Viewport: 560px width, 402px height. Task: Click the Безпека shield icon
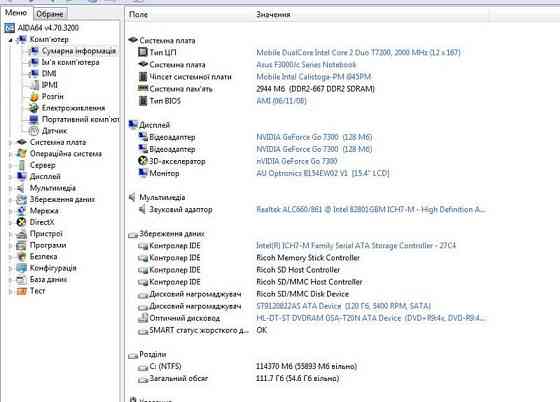coord(21,256)
